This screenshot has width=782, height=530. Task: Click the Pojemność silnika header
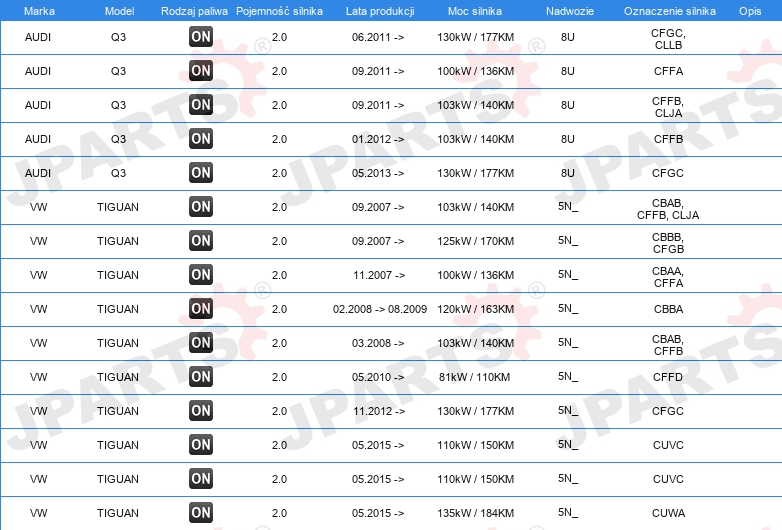(x=279, y=11)
